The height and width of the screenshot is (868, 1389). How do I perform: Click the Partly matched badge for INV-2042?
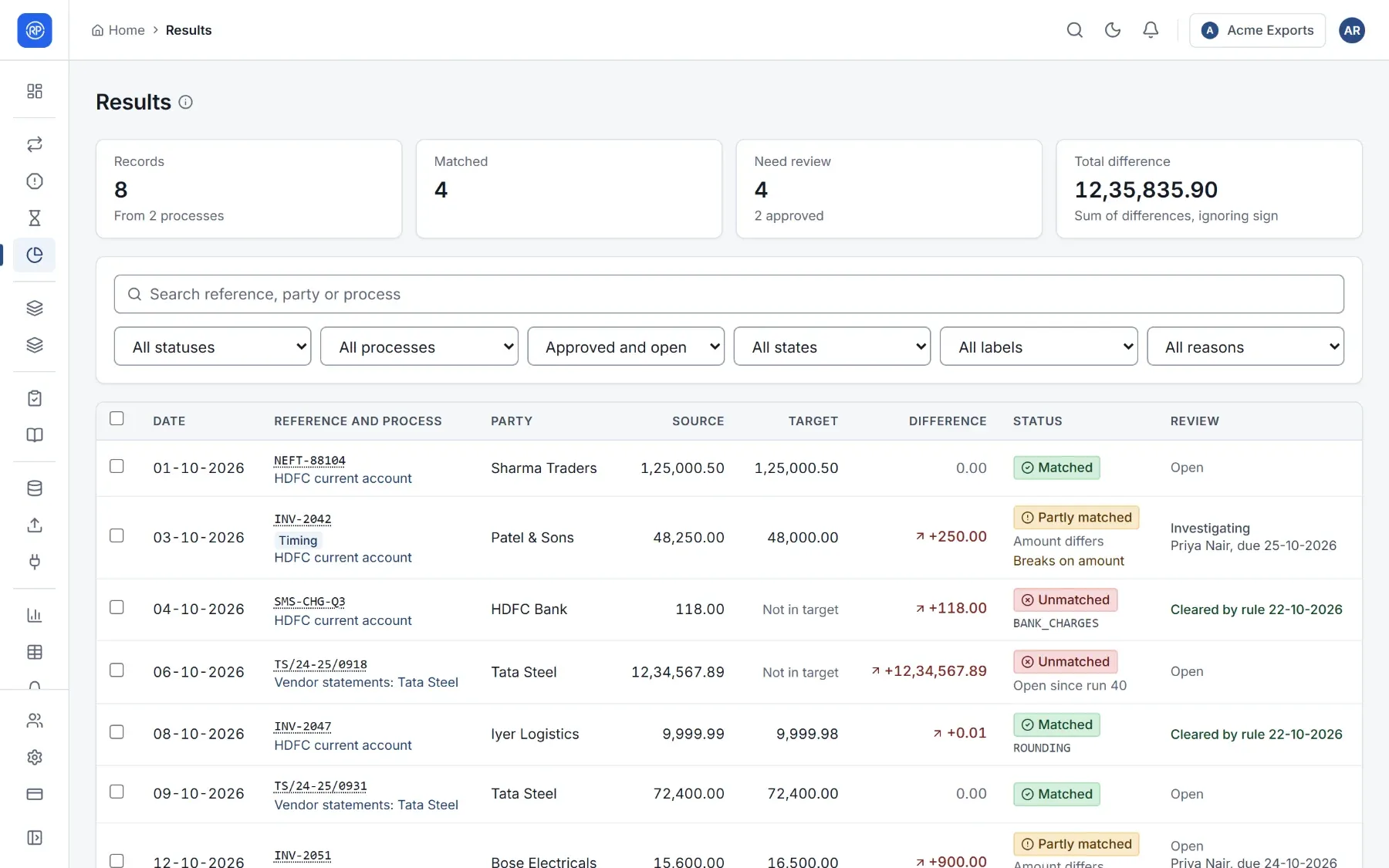1076,518
